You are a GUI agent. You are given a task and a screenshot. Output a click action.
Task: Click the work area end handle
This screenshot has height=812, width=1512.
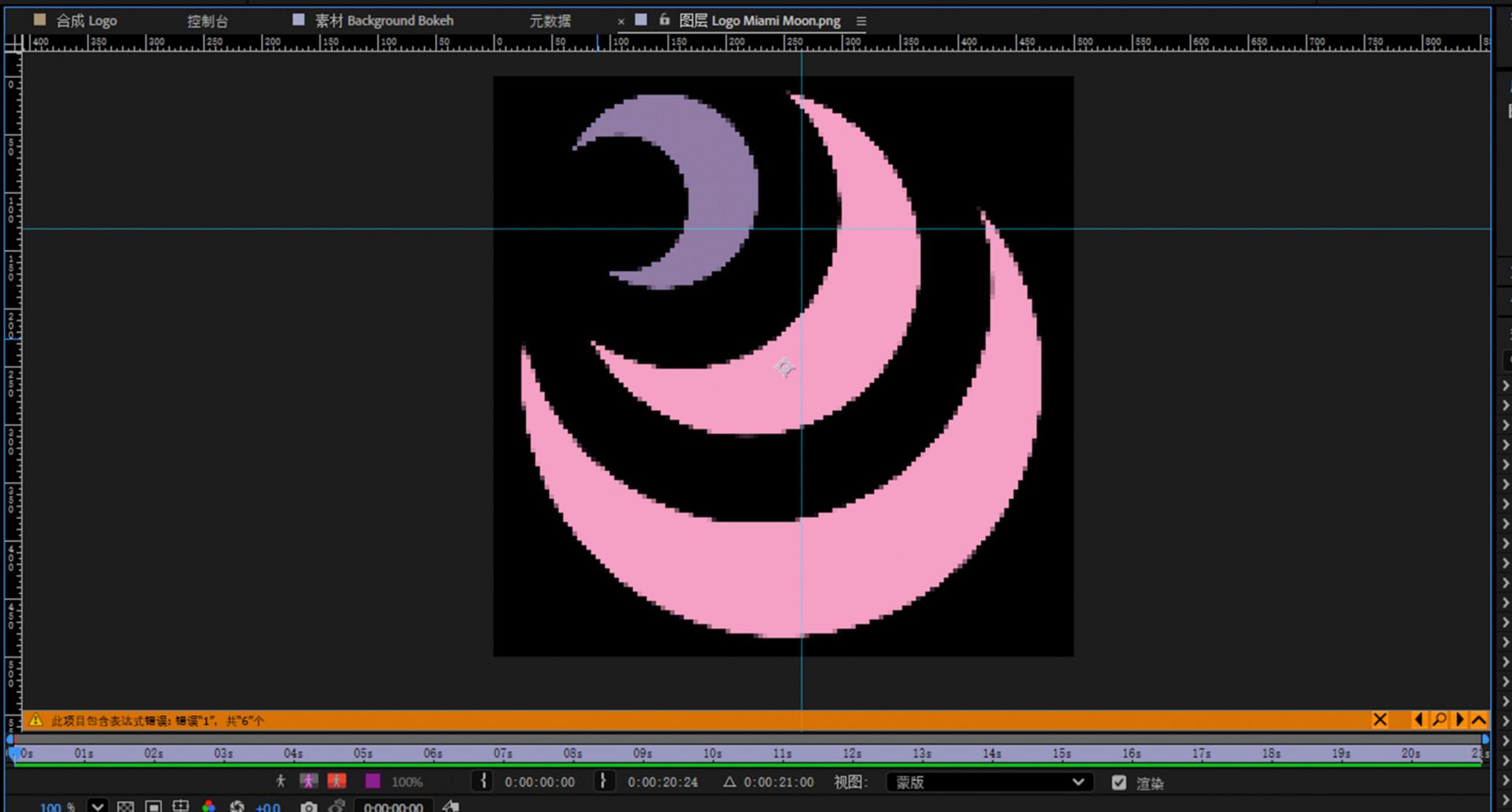(1485, 739)
